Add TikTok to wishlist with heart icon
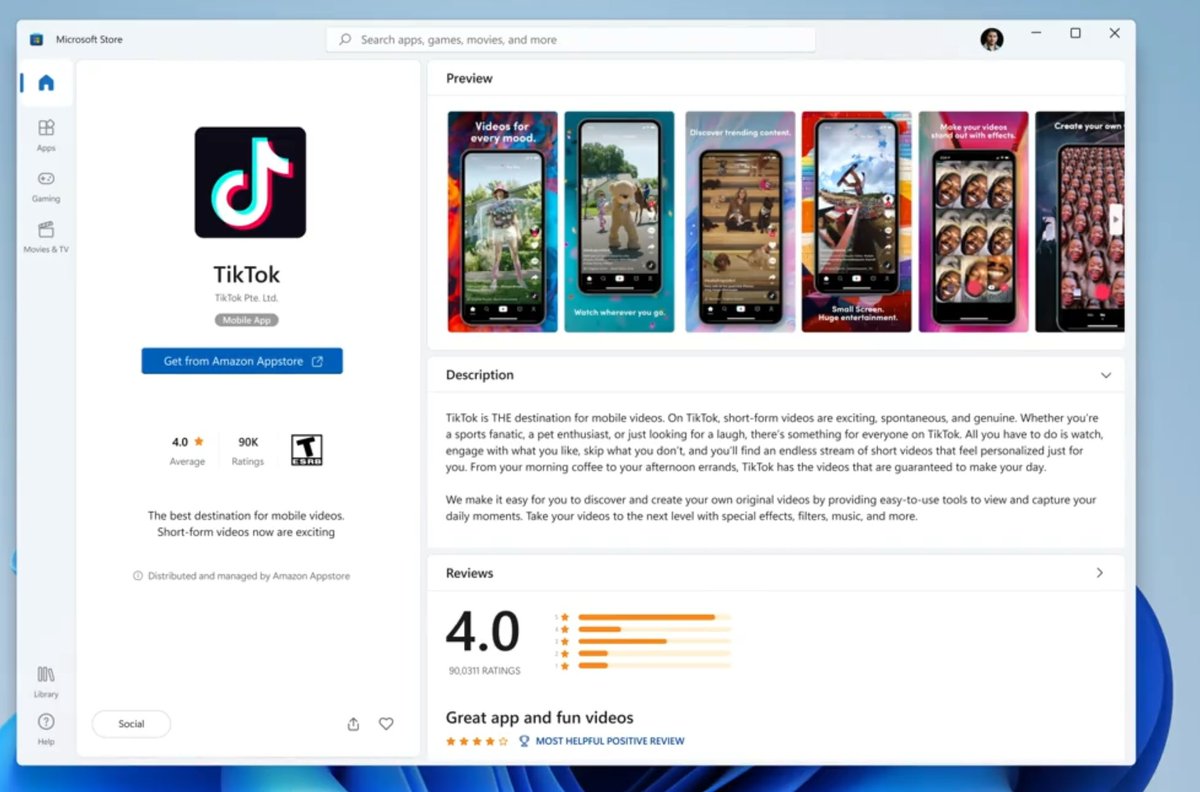 point(386,724)
